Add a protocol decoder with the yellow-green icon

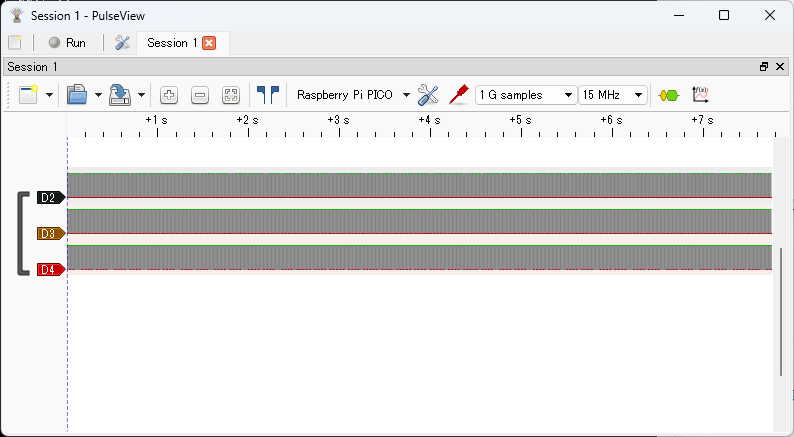coord(669,95)
